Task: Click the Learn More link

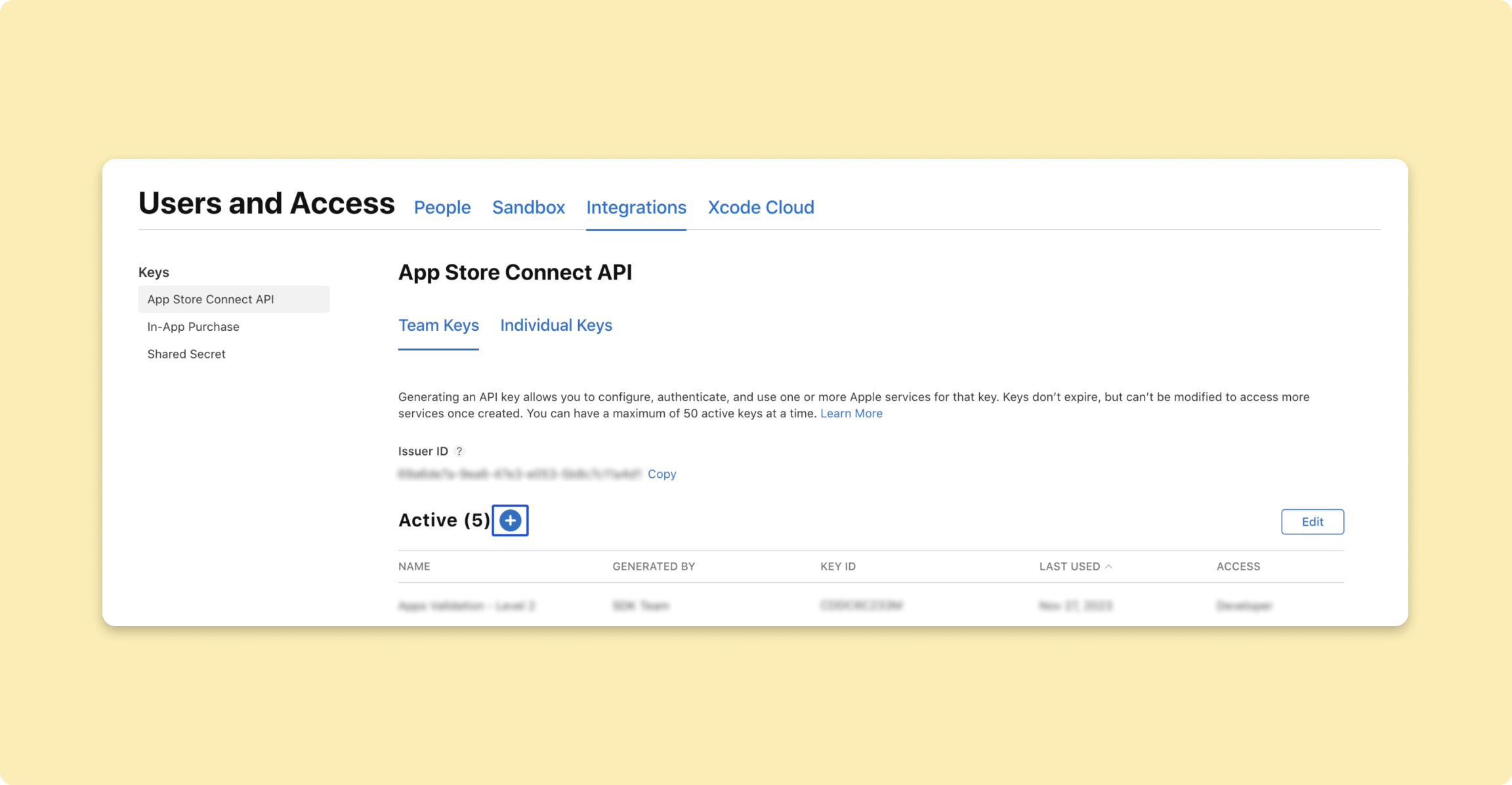Action: 851,414
